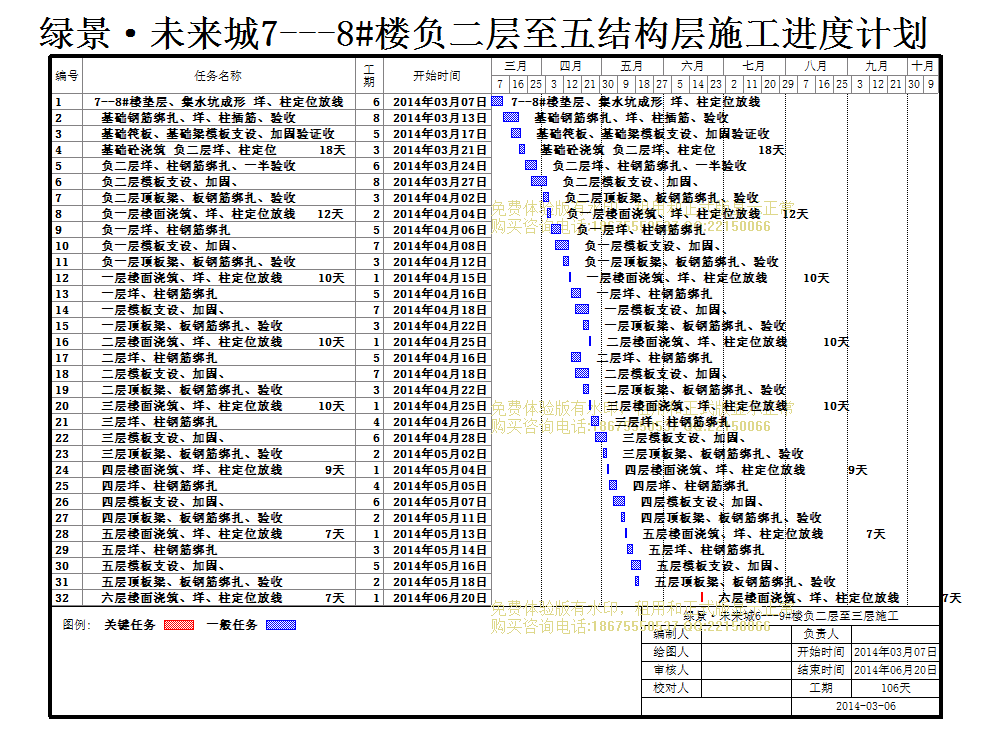Click start date 2014年04月02日 in row 7
Image resolution: width=990 pixels, height=731 pixels.
point(439,198)
